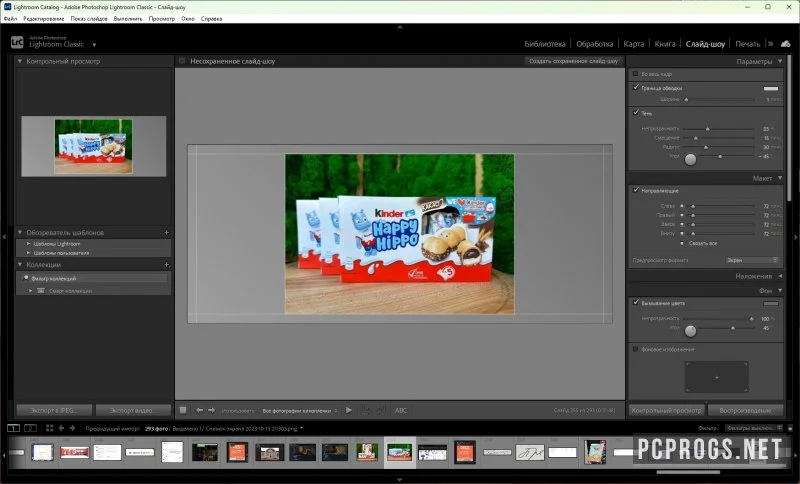Show more modules via double-arrow icon
Screen dimensions: 800x484
(x=770, y=44)
